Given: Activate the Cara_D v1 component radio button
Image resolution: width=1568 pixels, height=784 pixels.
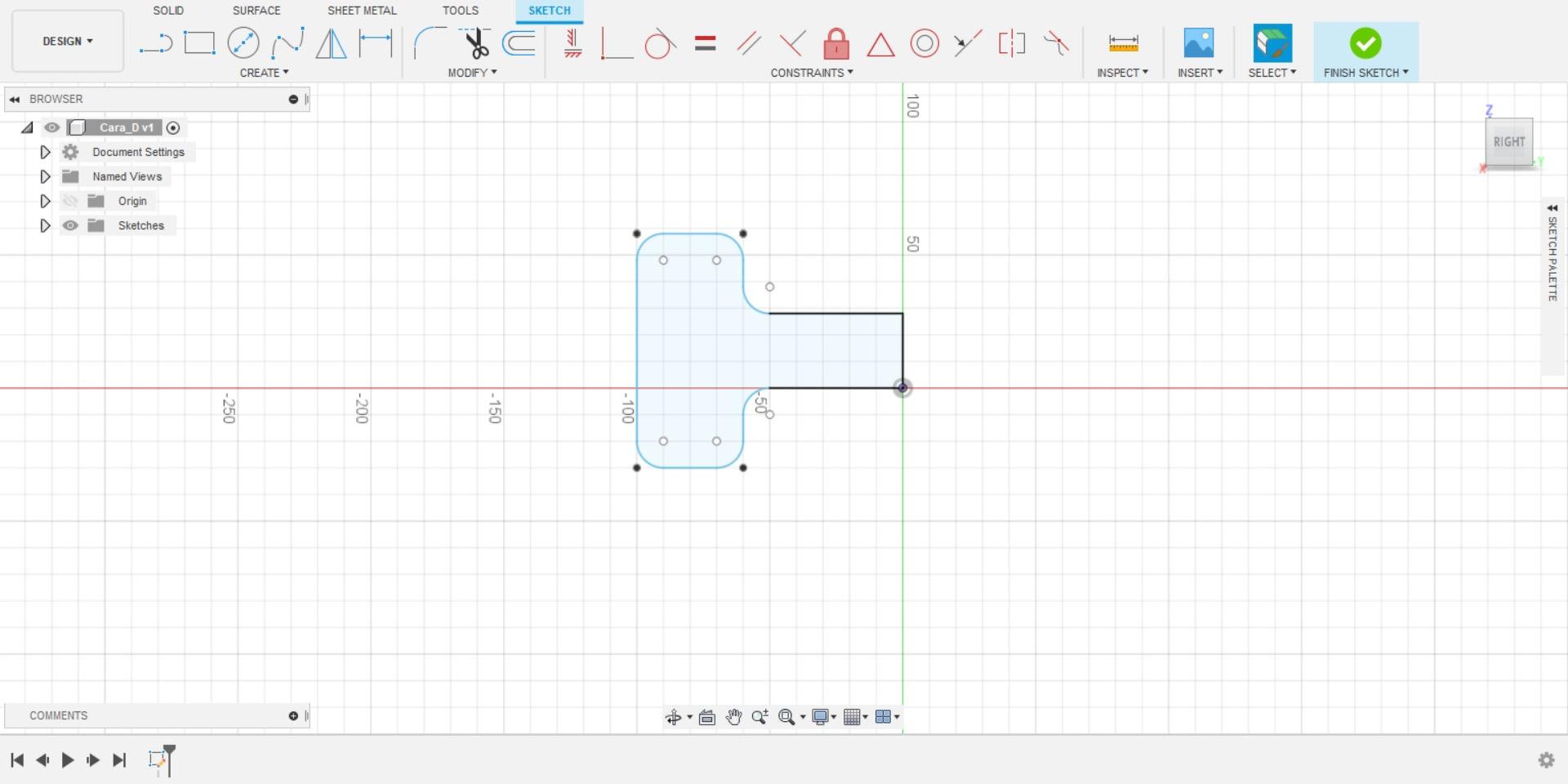Looking at the screenshot, I should 173,127.
